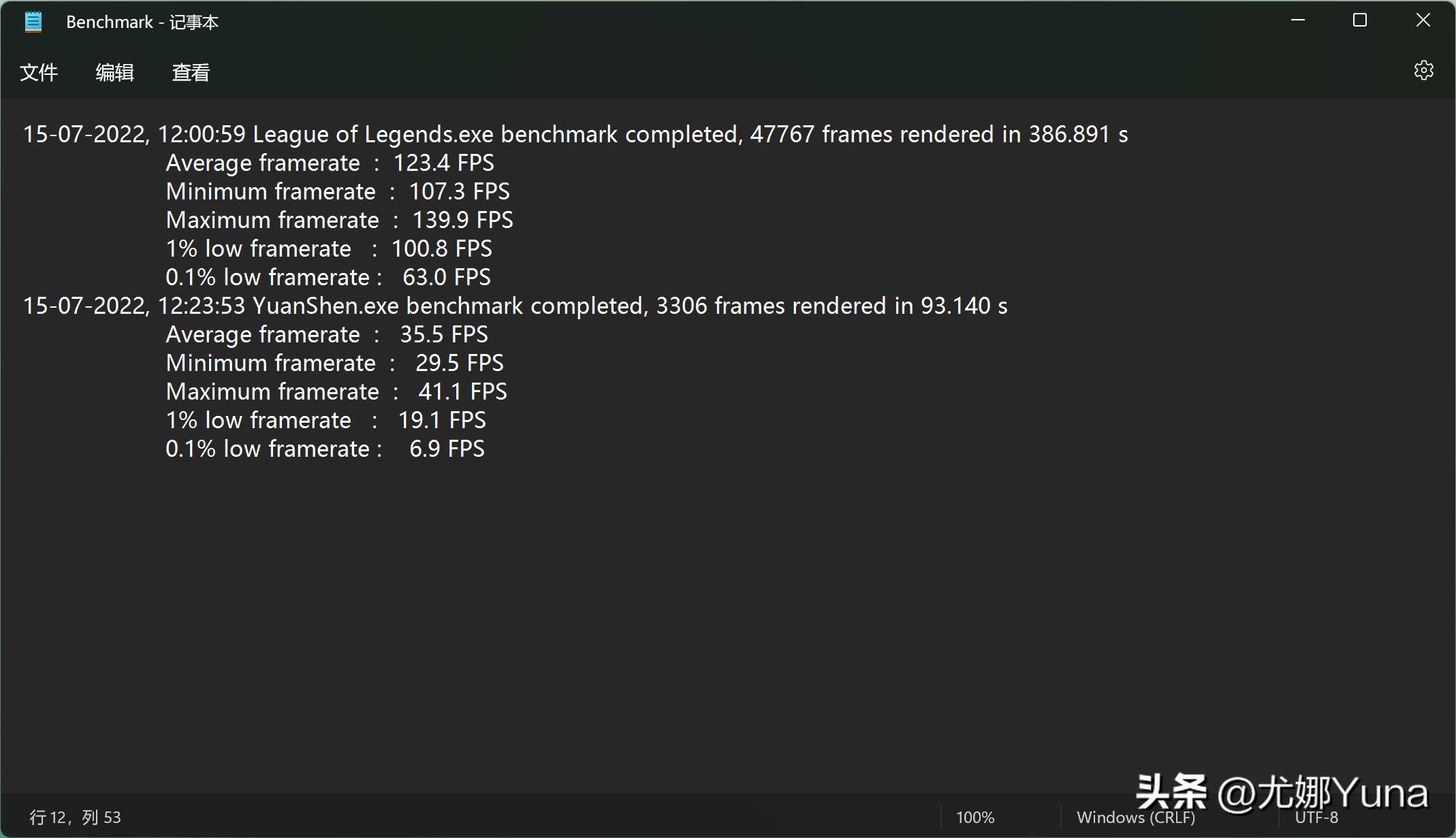The width and height of the screenshot is (1456, 838).
Task: Click the 行 12, 列 53 cursor indicator
Action: [x=75, y=817]
